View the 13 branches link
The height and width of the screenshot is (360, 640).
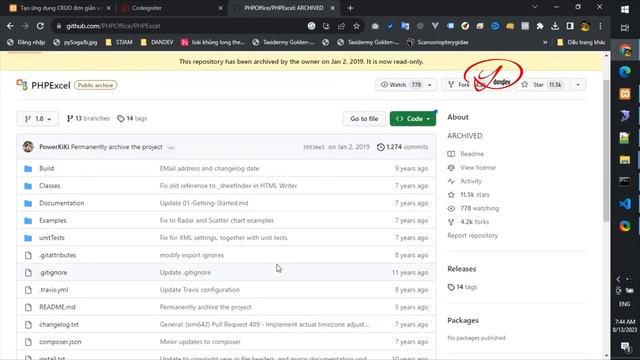88,118
